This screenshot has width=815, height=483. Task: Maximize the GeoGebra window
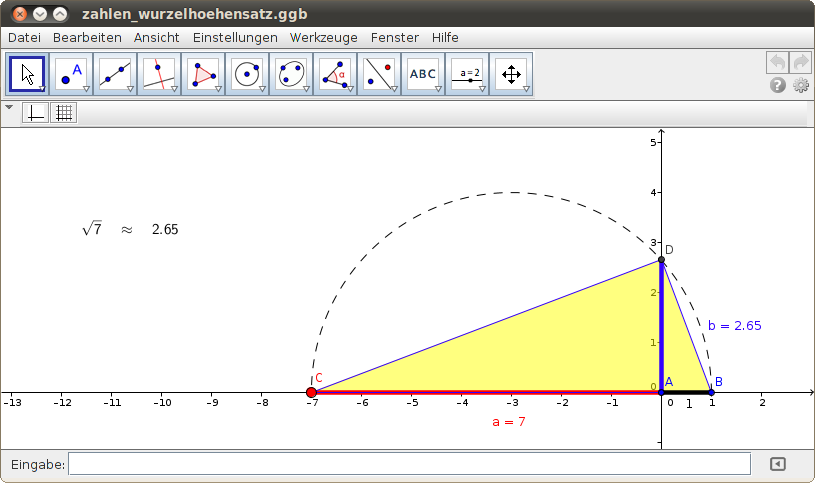tap(60, 14)
